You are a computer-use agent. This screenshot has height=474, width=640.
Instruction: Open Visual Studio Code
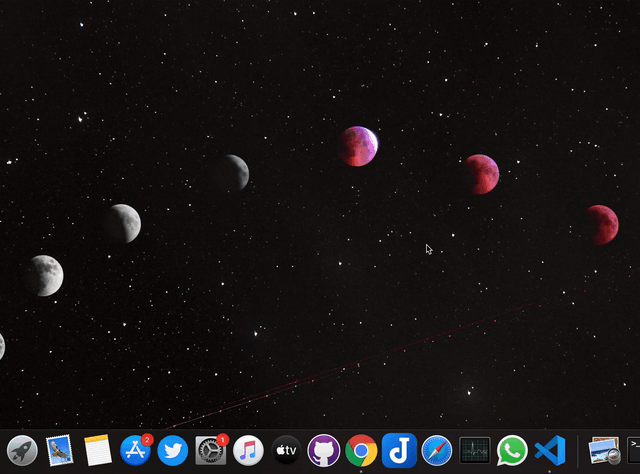tap(550, 450)
